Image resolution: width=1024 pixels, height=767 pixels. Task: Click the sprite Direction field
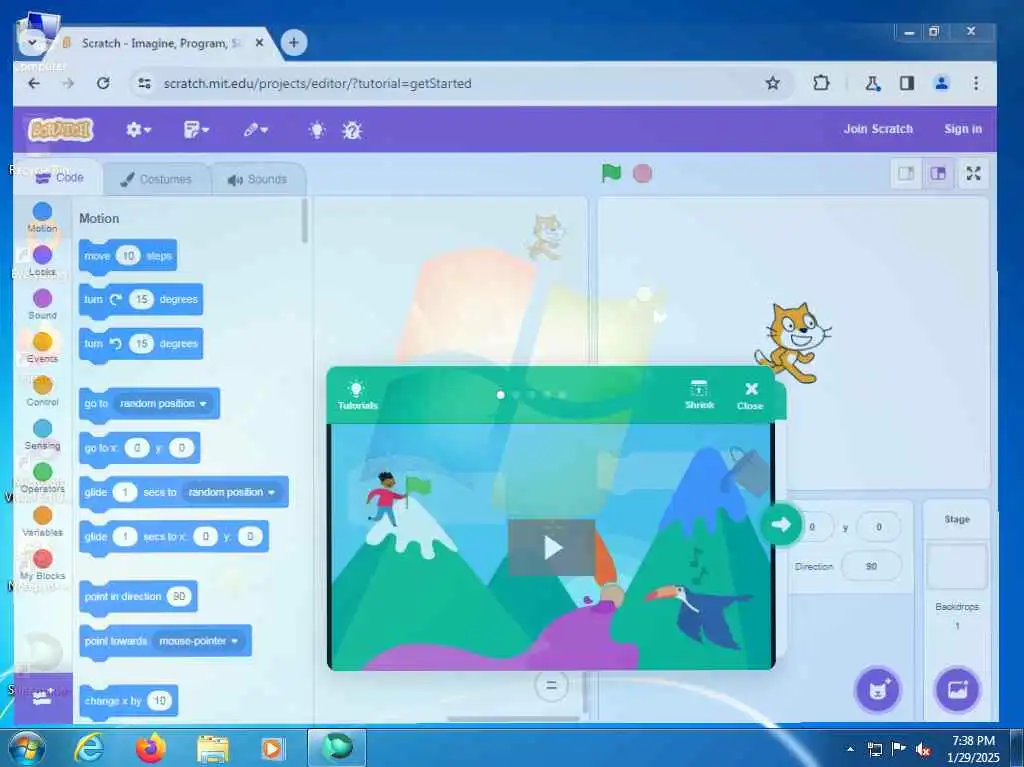click(x=871, y=566)
